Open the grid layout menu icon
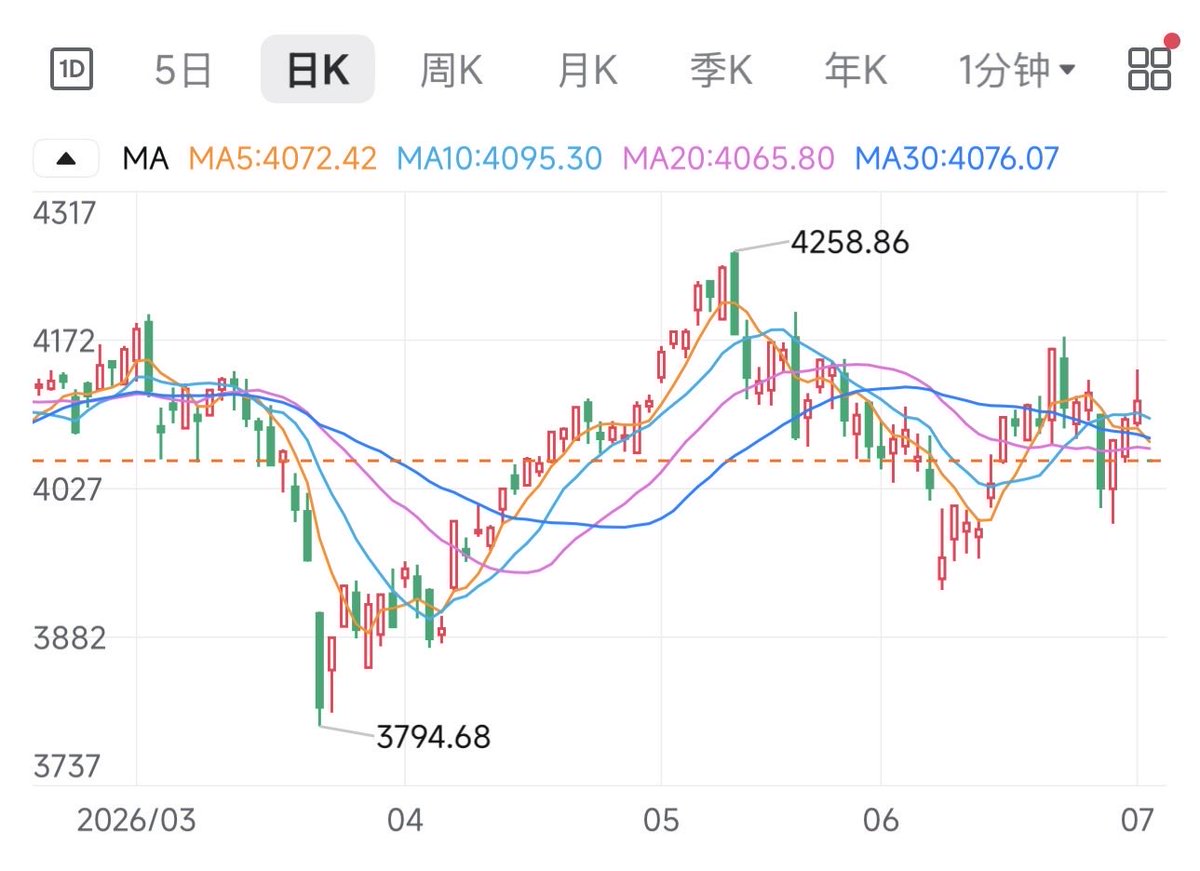The image size is (1200, 871). tap(1149, 67)
